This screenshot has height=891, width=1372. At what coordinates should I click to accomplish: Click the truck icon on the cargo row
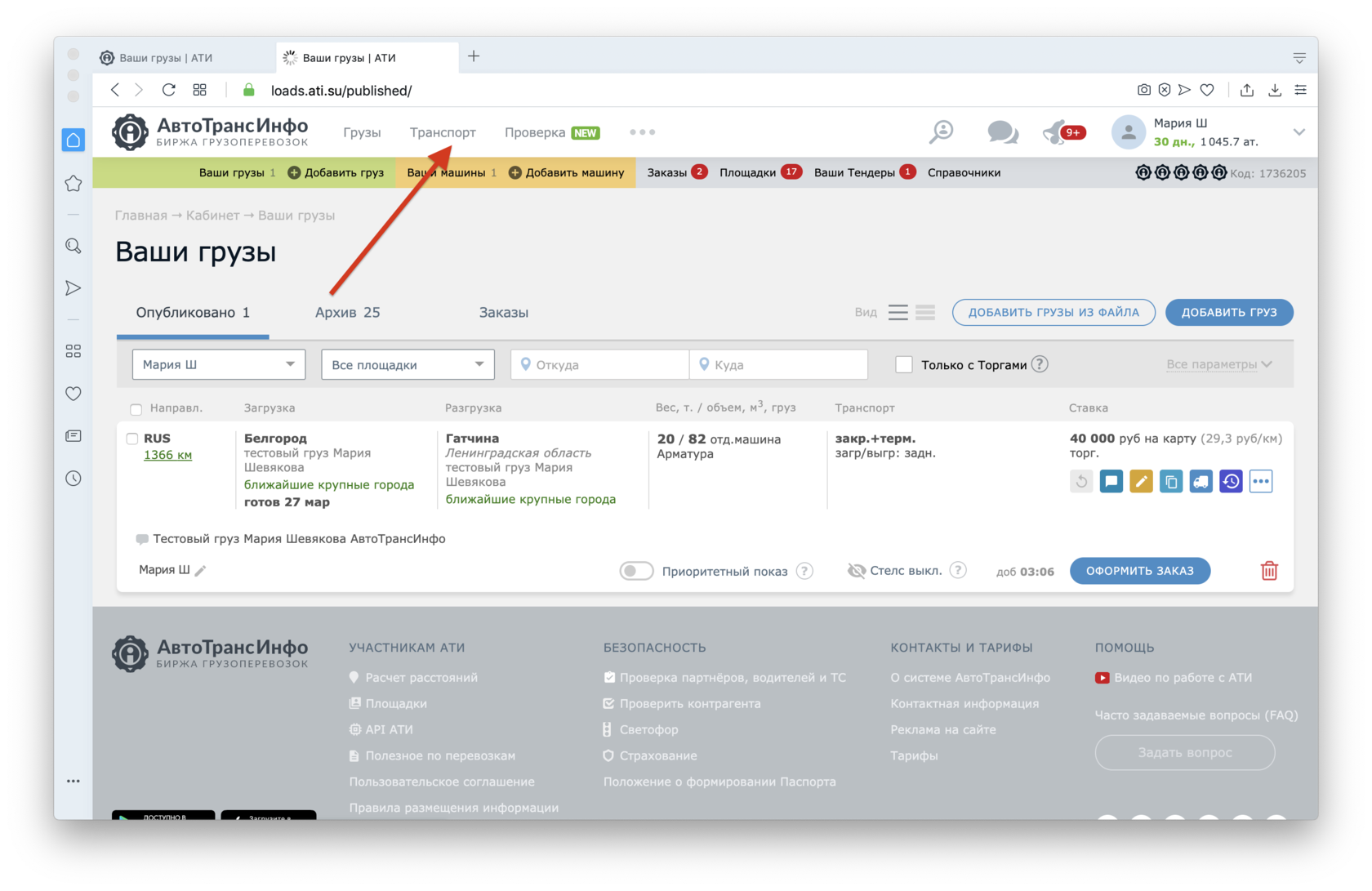1200,482
